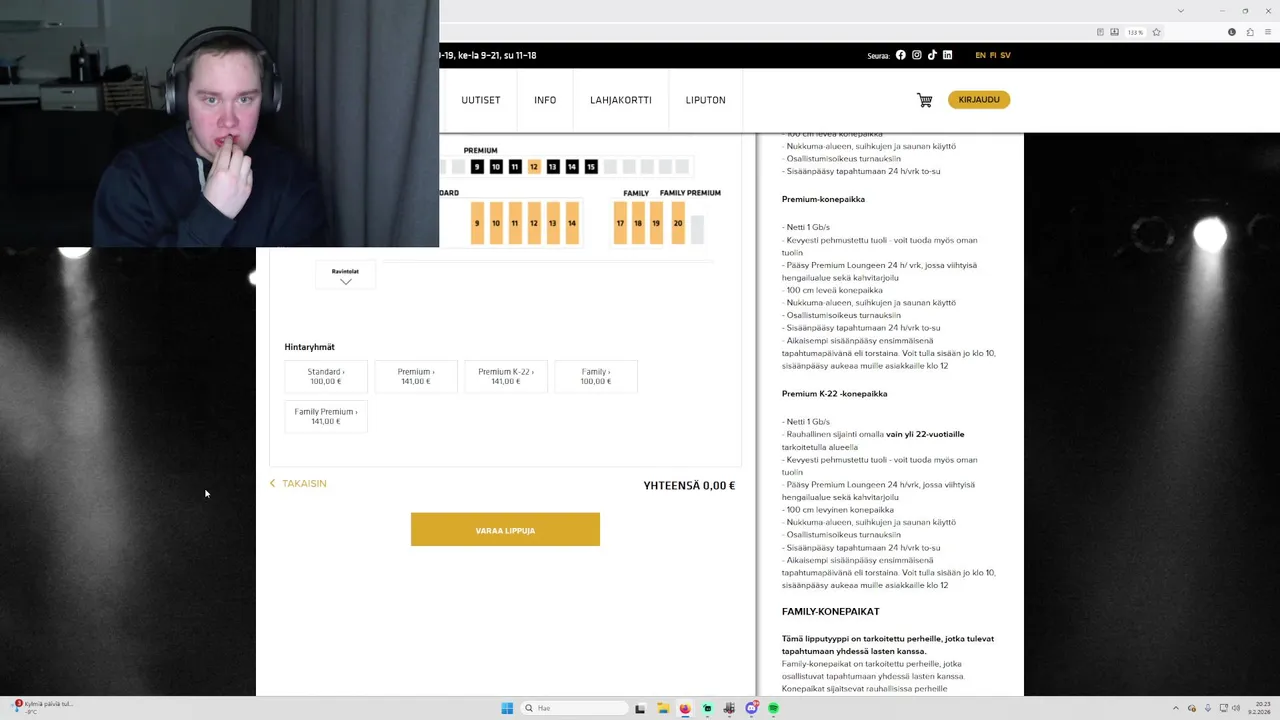Select black Premium seat row 11
The width and height of the screenshot is (1280, 720).
pyautogui.click(x=515, y=167)
